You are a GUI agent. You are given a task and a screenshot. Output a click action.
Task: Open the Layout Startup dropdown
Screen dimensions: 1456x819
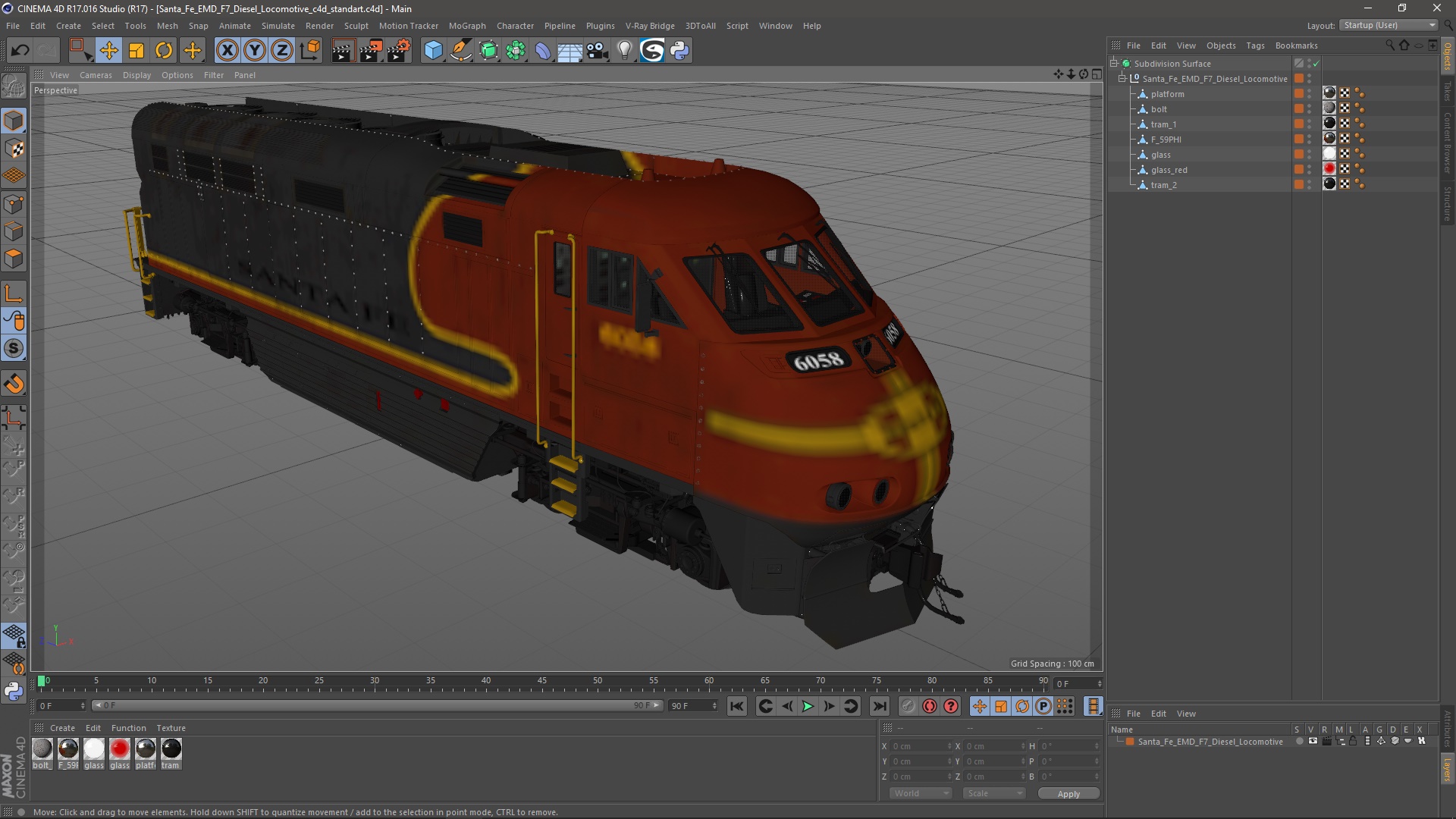click(x=1389, y=25)
